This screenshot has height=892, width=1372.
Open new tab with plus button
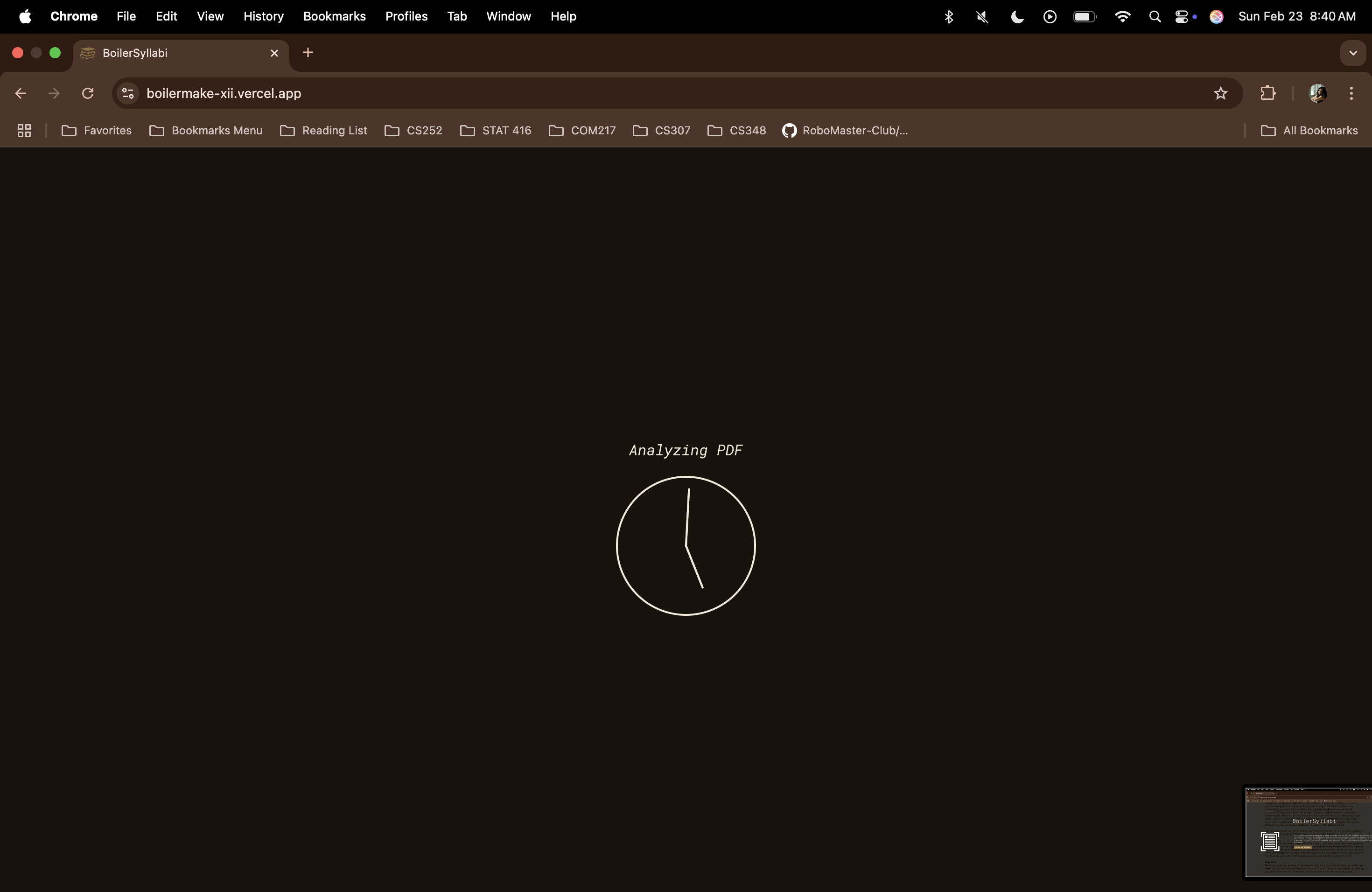point(308,53)
